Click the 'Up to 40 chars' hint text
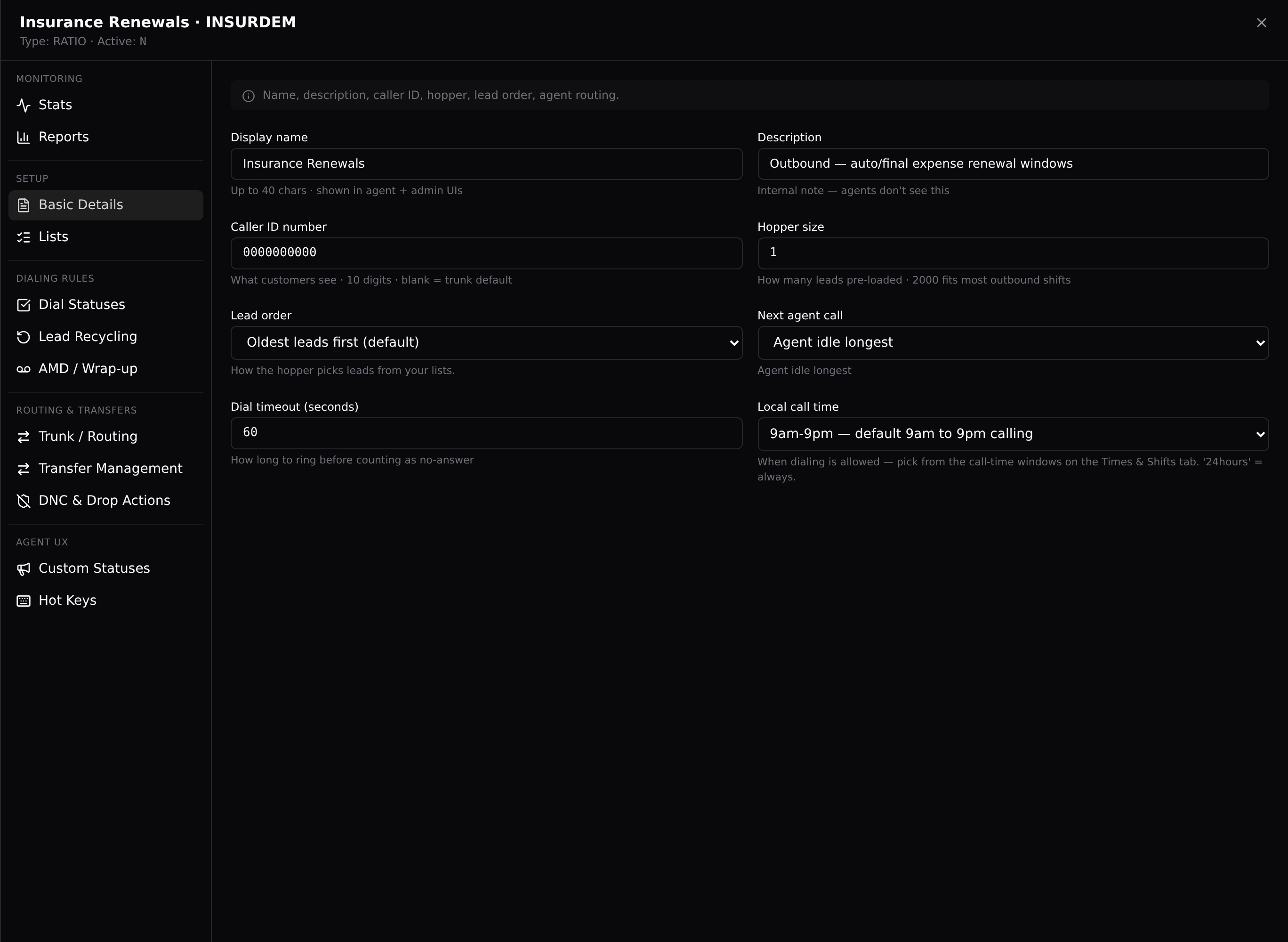Screen dimensions: 1288x942 (x=346, y=190)
